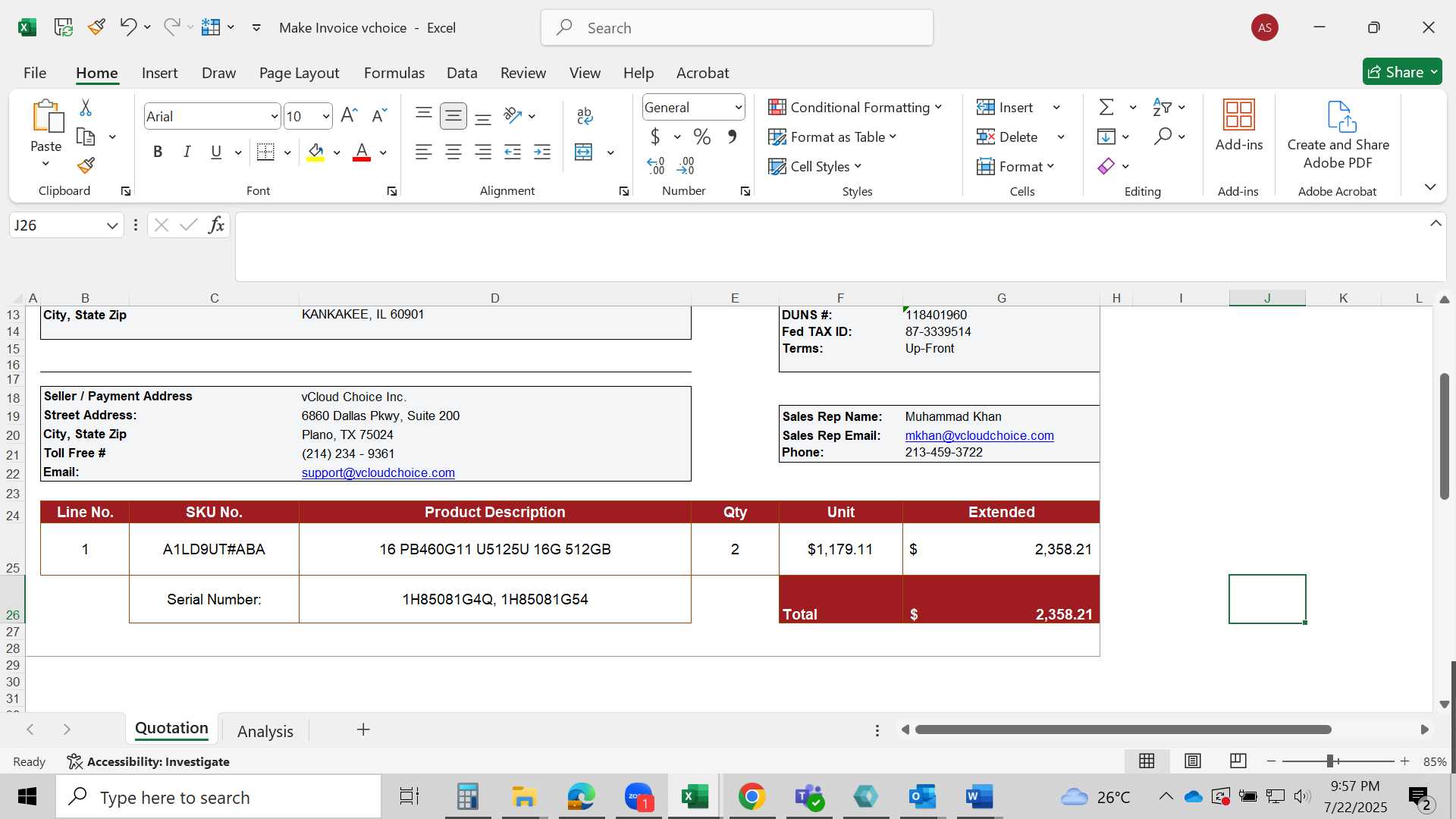Toggle Italic formatting
The height and width of the screenshot is (819, 1456).
(x=187, y=152)
